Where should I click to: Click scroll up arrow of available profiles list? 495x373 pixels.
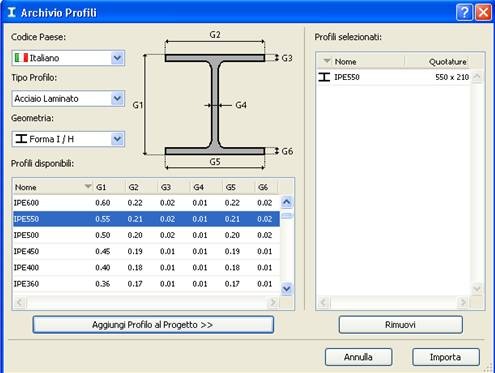[287, 202]
